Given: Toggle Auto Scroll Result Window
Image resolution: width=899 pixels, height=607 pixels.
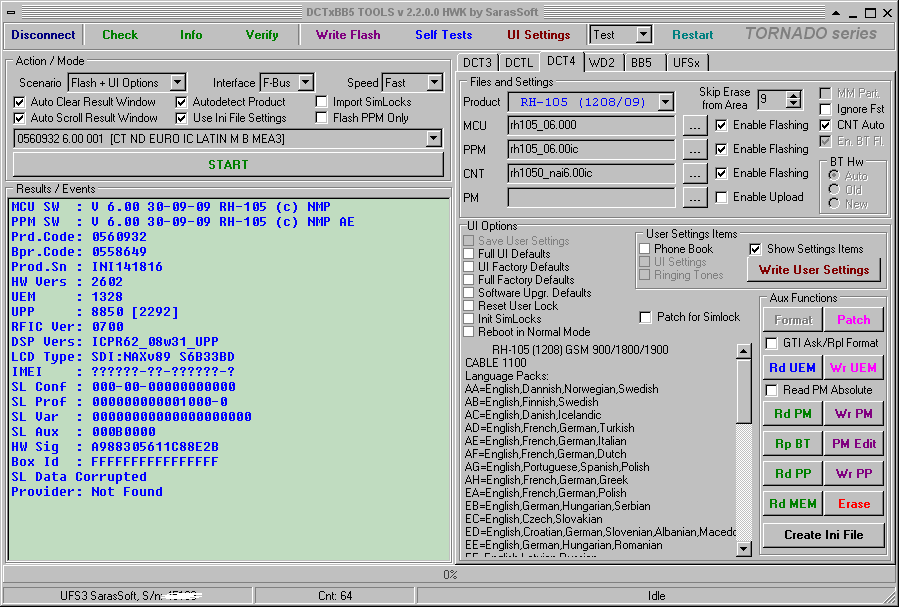Looking at the screenshot, I should [19, 118].
